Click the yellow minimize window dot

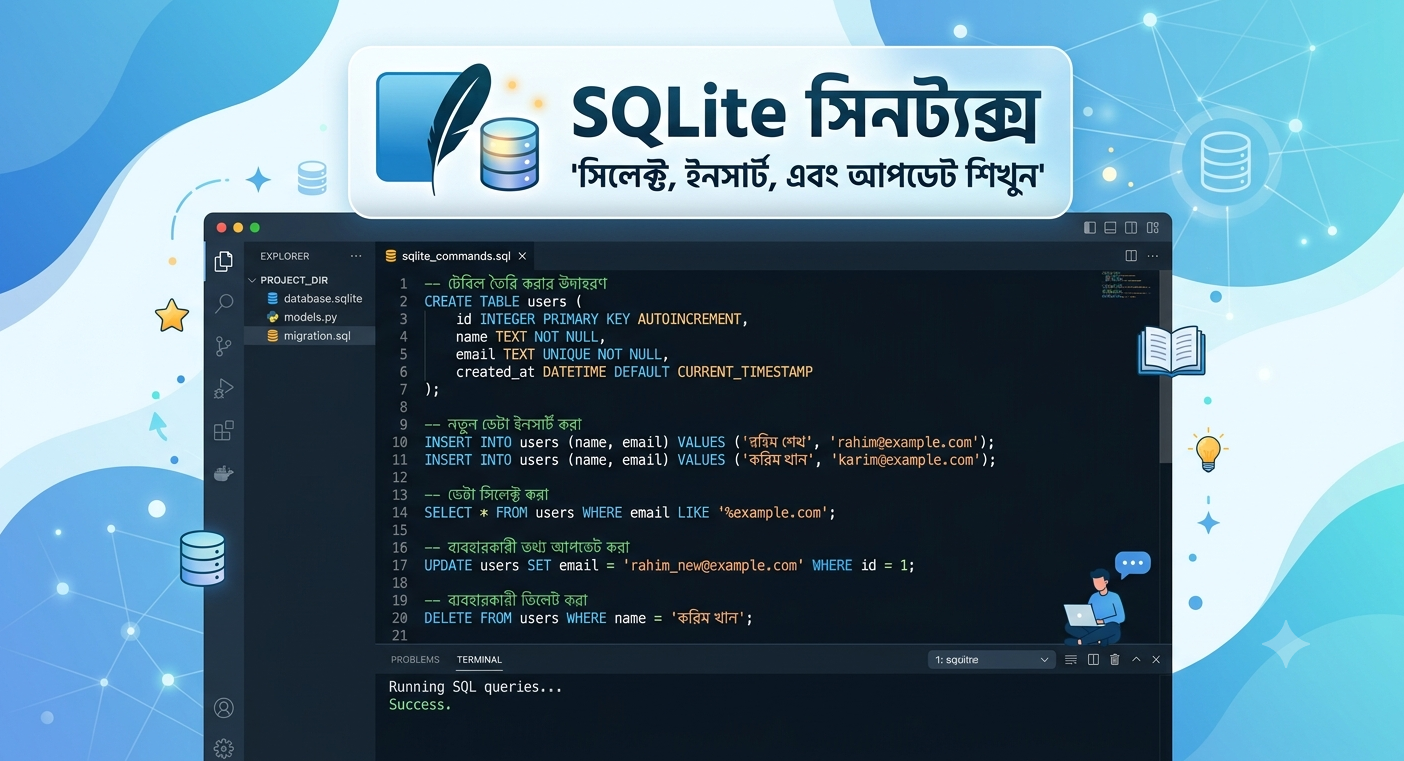coord(238,228)
